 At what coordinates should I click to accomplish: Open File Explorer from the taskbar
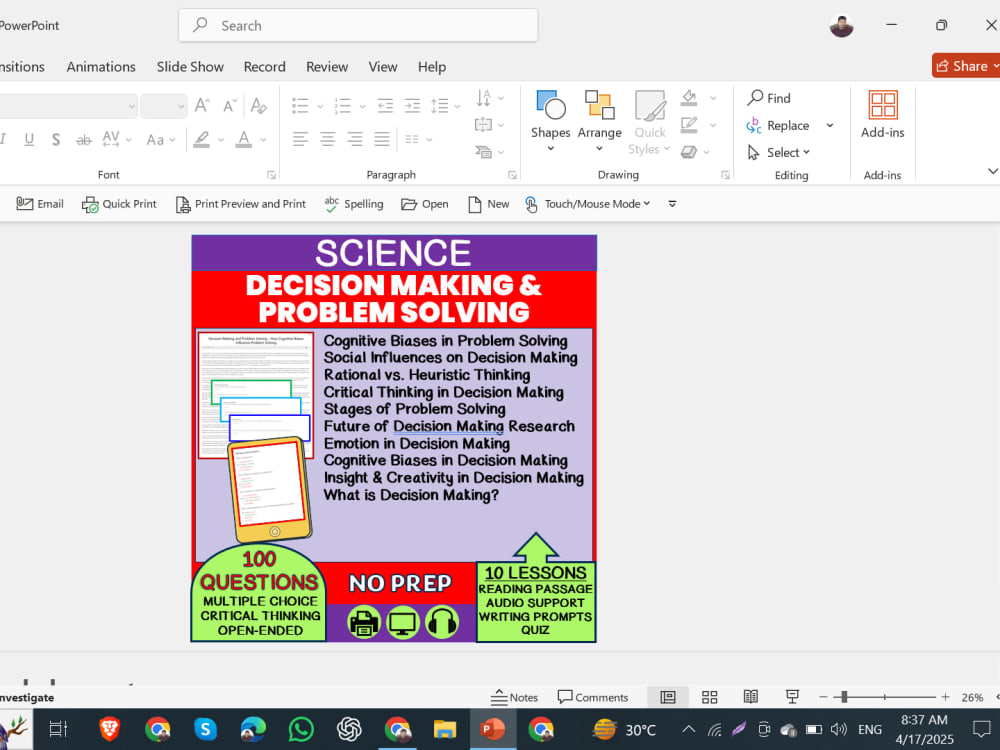pyautogui.click(x=445, y=729)
